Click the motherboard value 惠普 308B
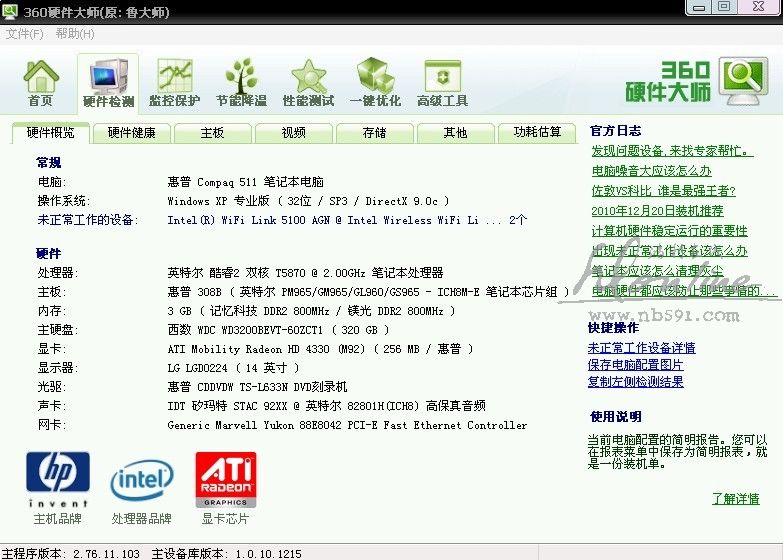The height and width of the screenshot is (560, 783). [368, 292]
